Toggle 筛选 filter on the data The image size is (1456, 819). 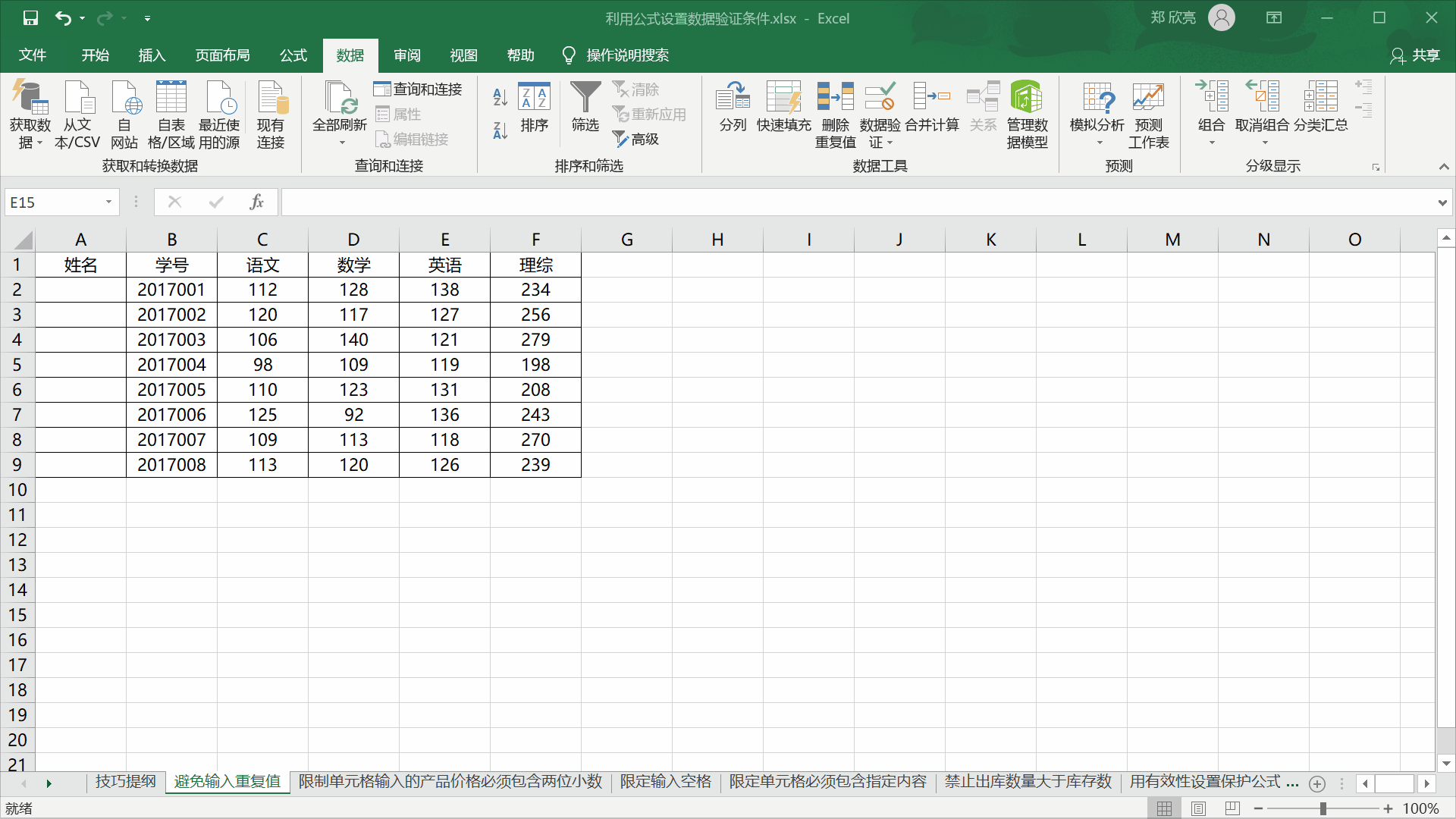click(585, 106)
